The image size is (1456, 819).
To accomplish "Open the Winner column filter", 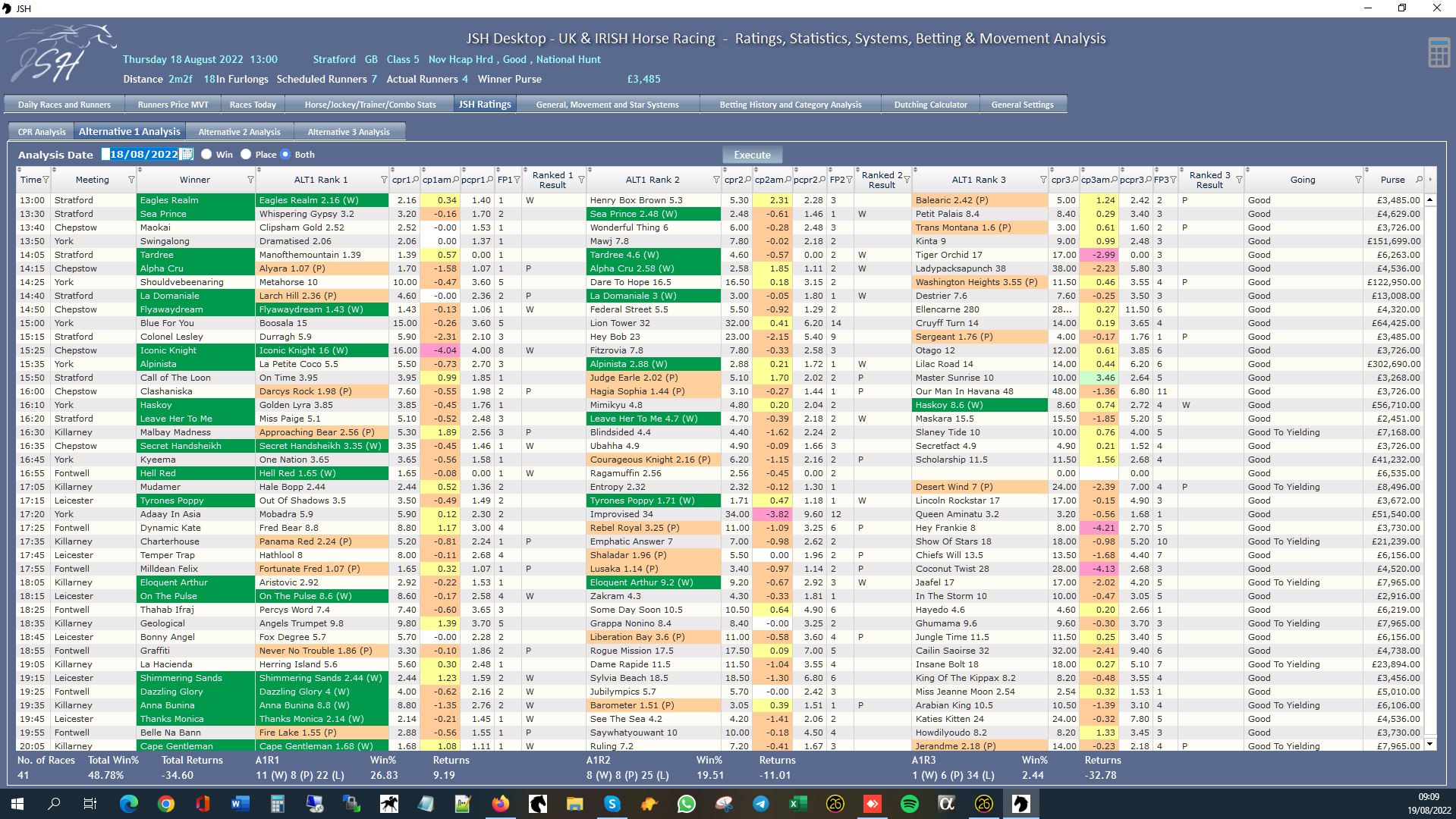I will click(250, 180).
